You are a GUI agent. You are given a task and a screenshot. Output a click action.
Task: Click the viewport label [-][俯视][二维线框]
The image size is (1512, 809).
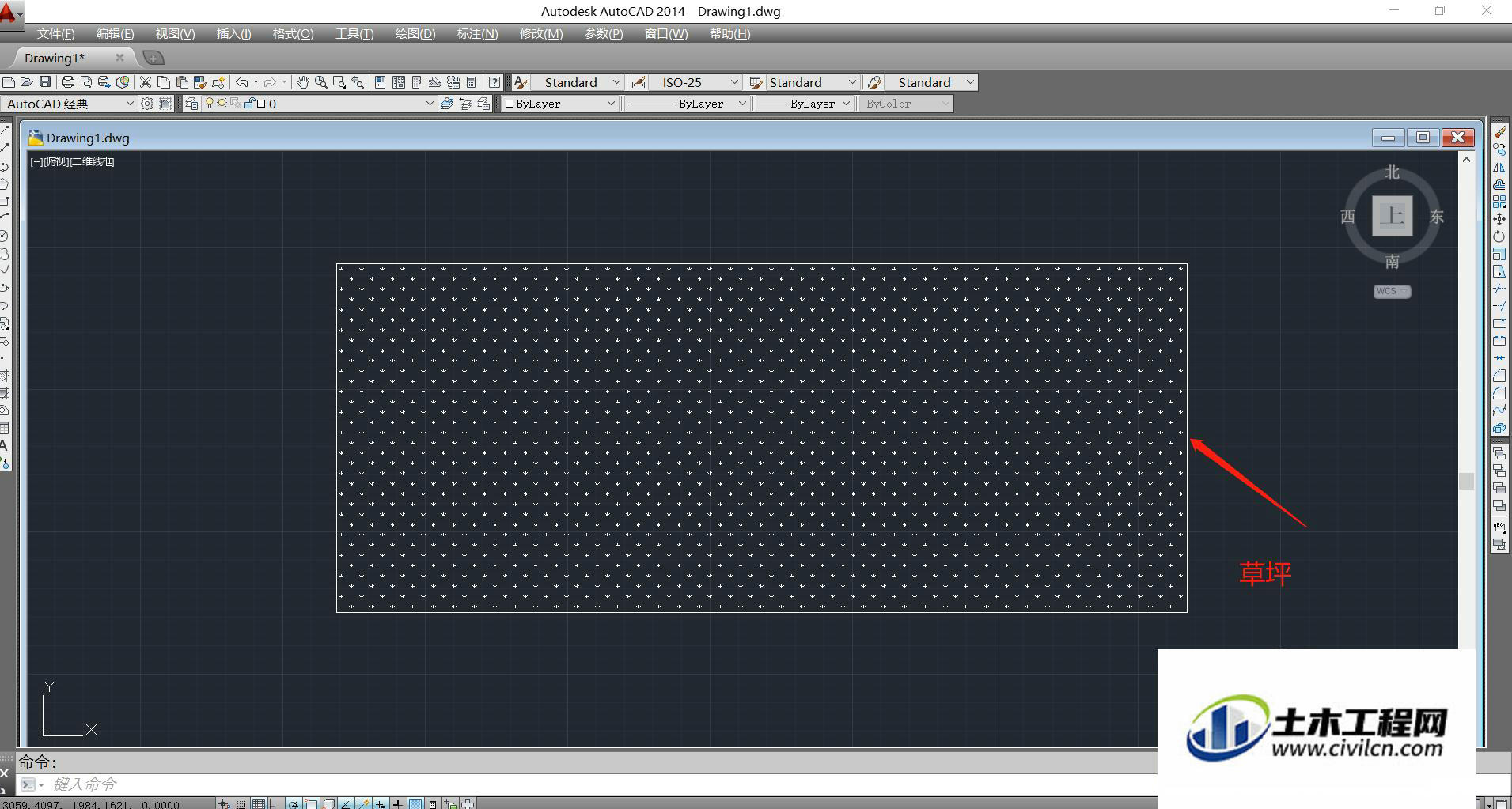coord(72,161)
